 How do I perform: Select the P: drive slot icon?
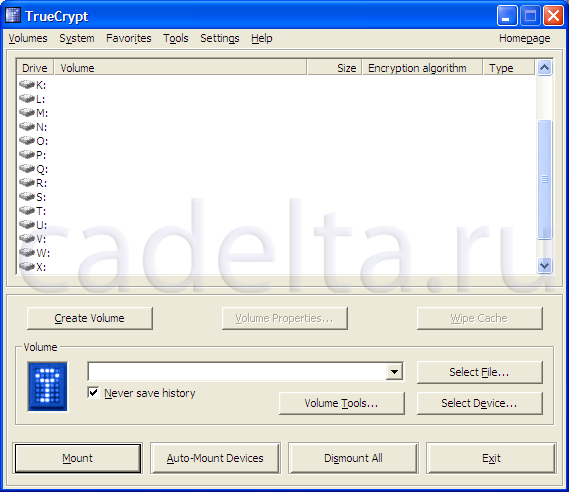click(x=27, y=155)
